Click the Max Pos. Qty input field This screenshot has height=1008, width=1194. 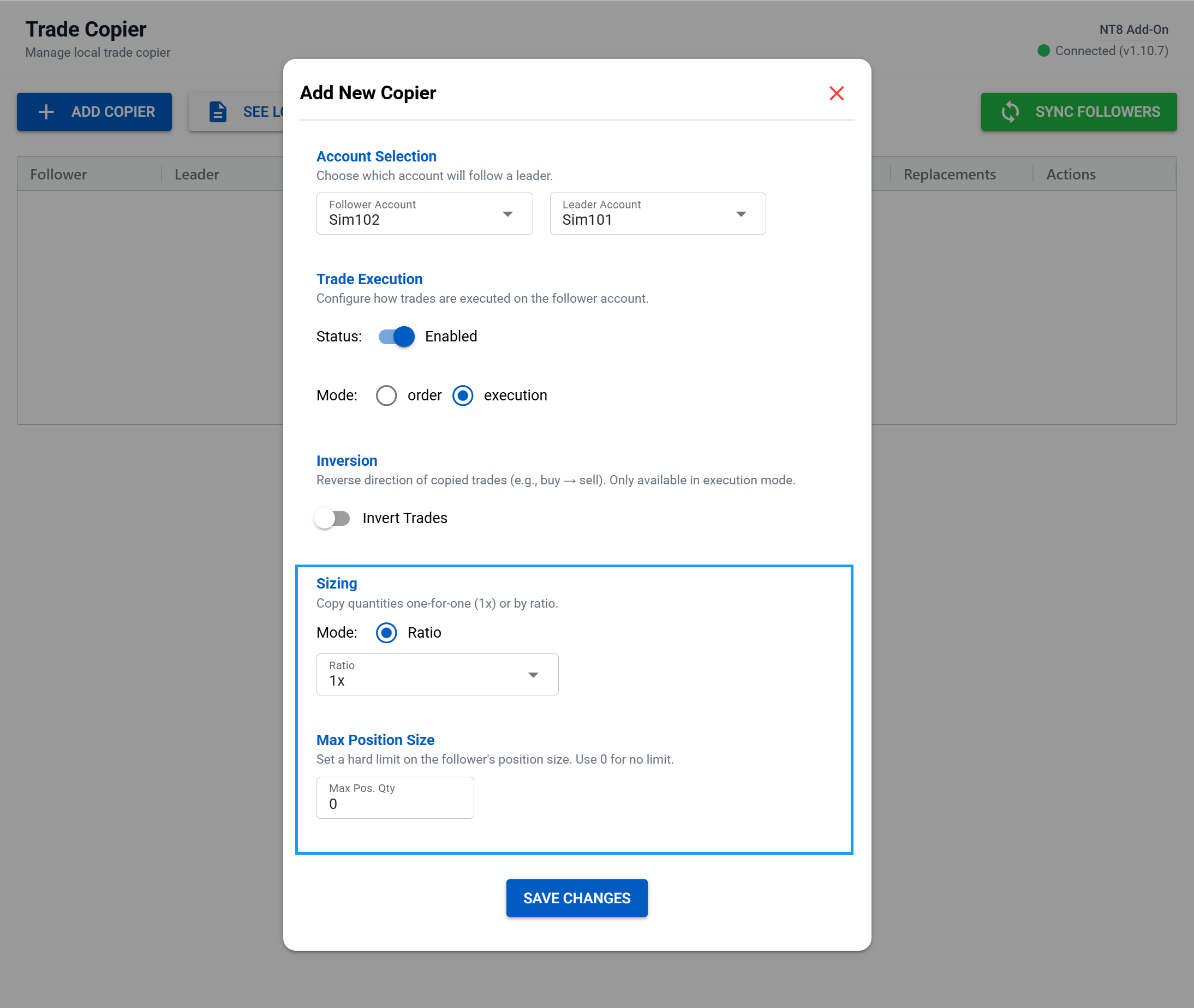(x=395, y=797)
